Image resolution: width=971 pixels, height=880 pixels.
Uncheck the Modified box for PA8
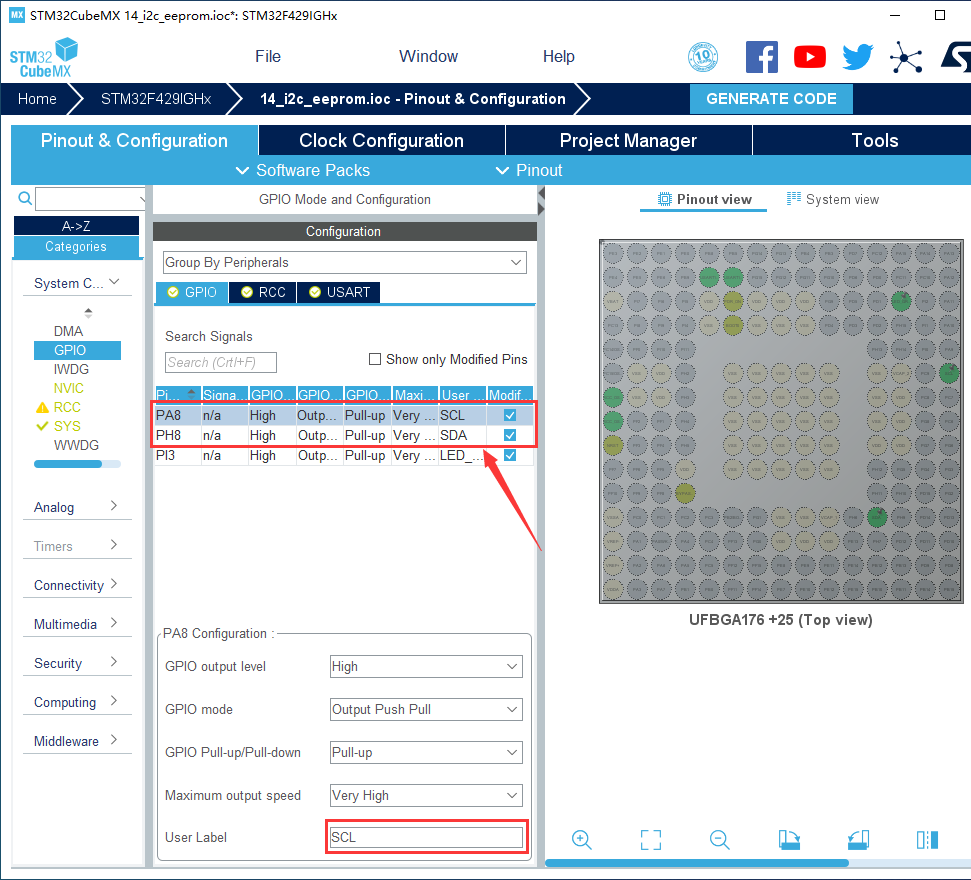point(510,415)
